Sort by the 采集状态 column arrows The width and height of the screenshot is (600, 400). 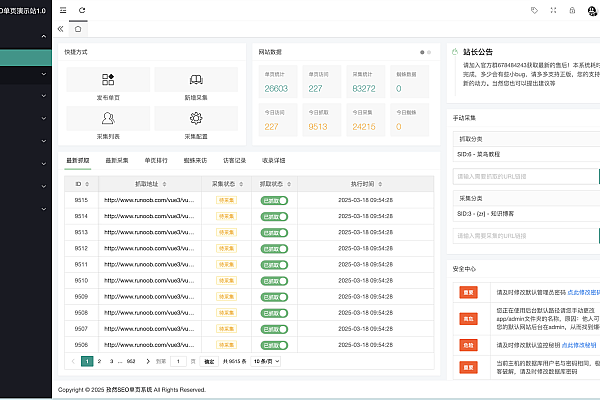[241, 184]
